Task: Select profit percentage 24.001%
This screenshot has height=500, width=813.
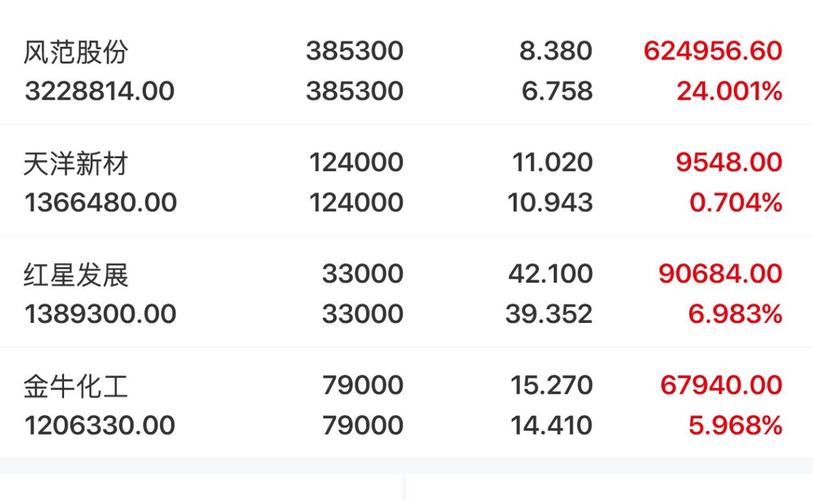Action: (730, 91)
